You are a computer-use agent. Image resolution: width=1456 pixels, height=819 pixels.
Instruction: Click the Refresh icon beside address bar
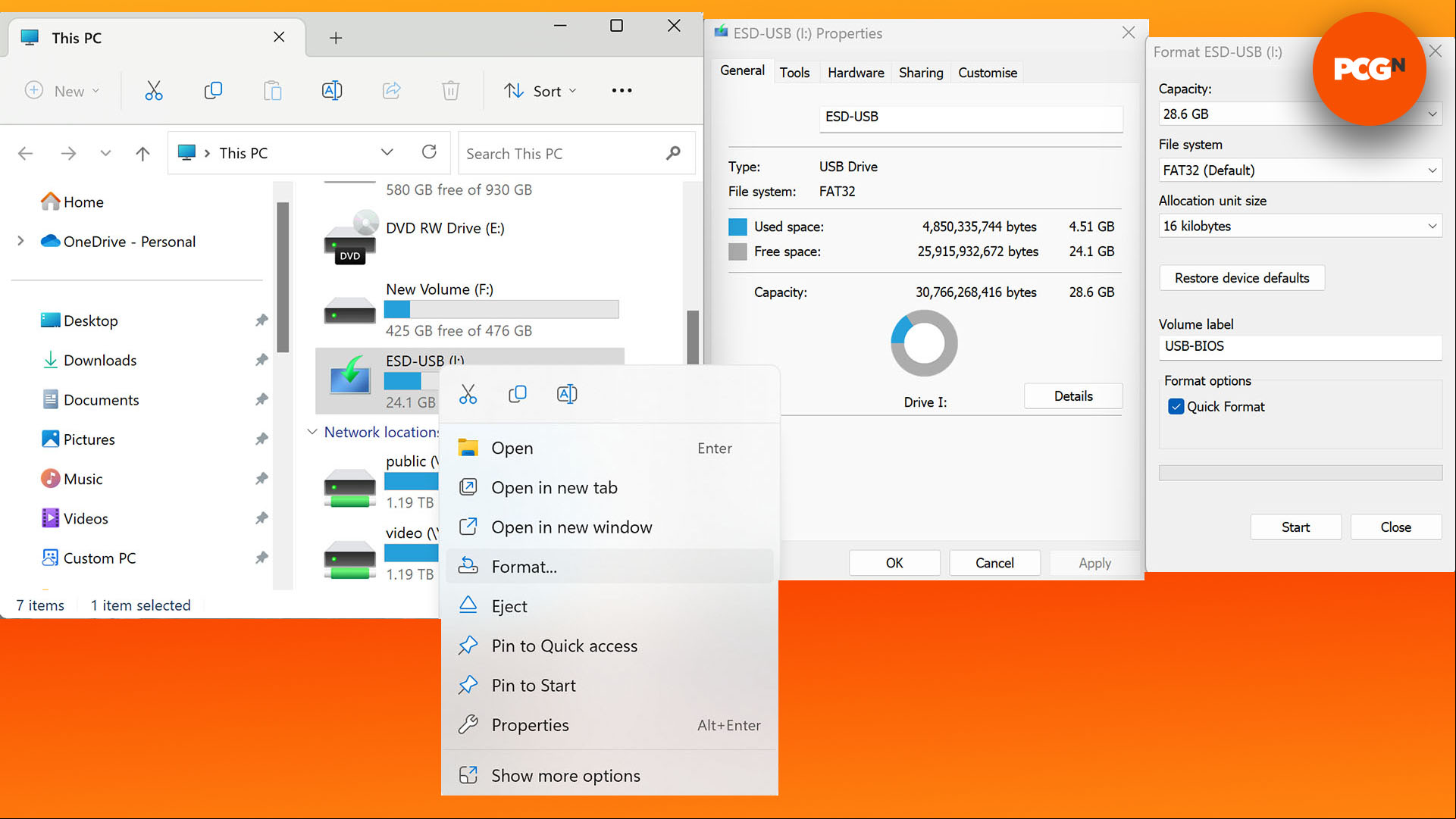coord(429,152)
